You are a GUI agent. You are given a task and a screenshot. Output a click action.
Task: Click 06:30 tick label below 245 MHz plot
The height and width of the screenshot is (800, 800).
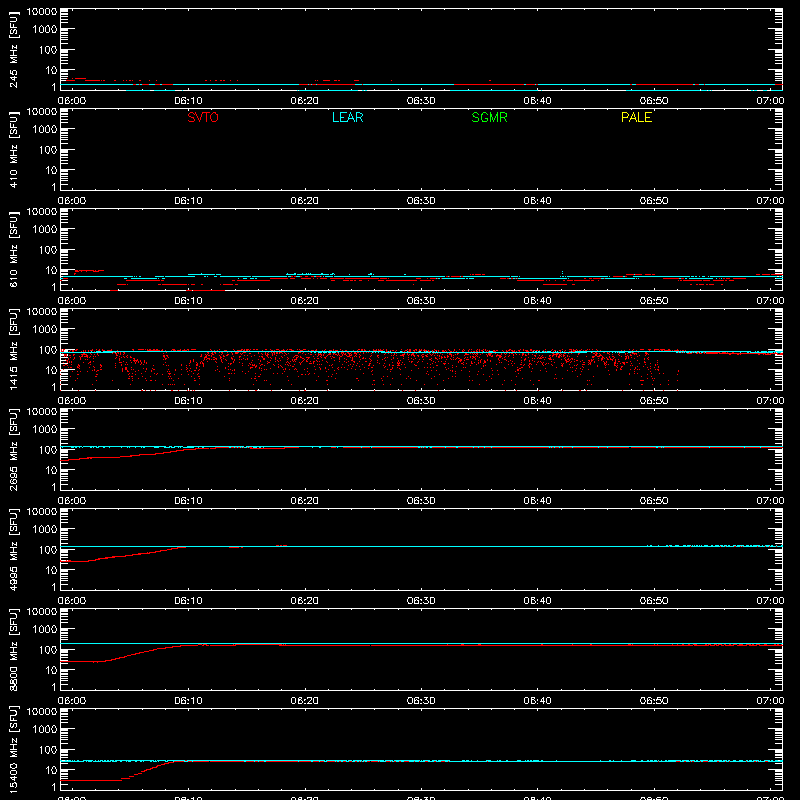pyautogui.click(x=421, y=101)
